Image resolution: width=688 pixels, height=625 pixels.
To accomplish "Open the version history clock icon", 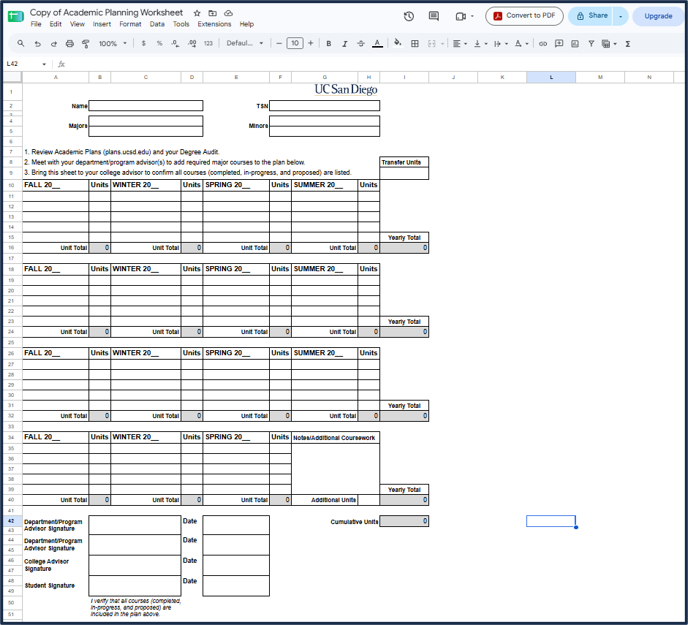I will pyautogui.click(x=408, y=16).
